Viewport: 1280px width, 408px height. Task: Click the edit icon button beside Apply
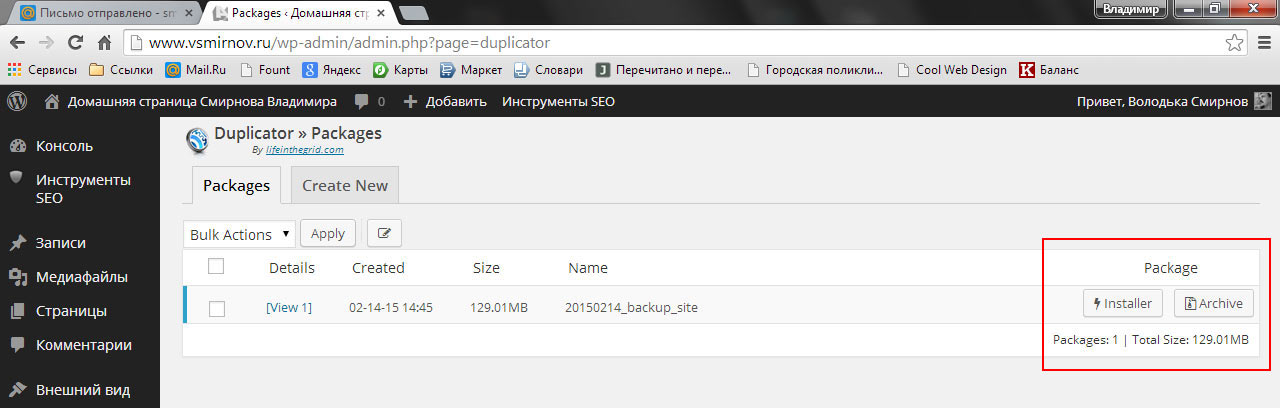[x=384, y=234]
